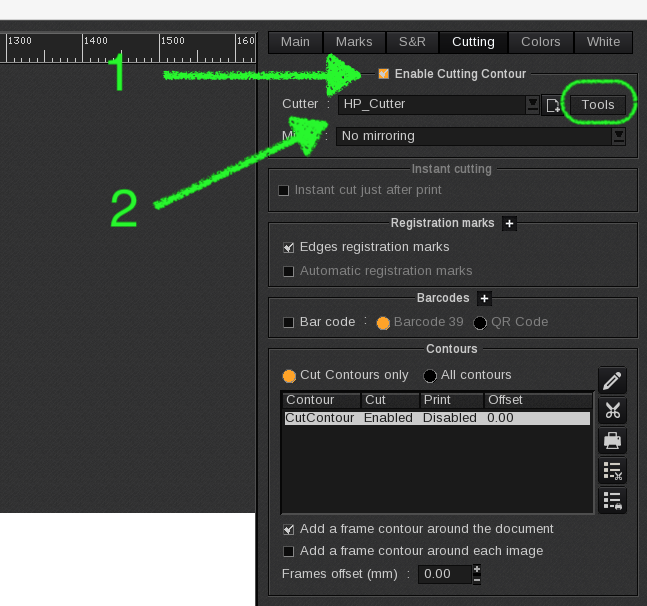The width and height of the screenshot is (647, 606).
Task: Click the pencil edit contour icon
Action: 612,380
